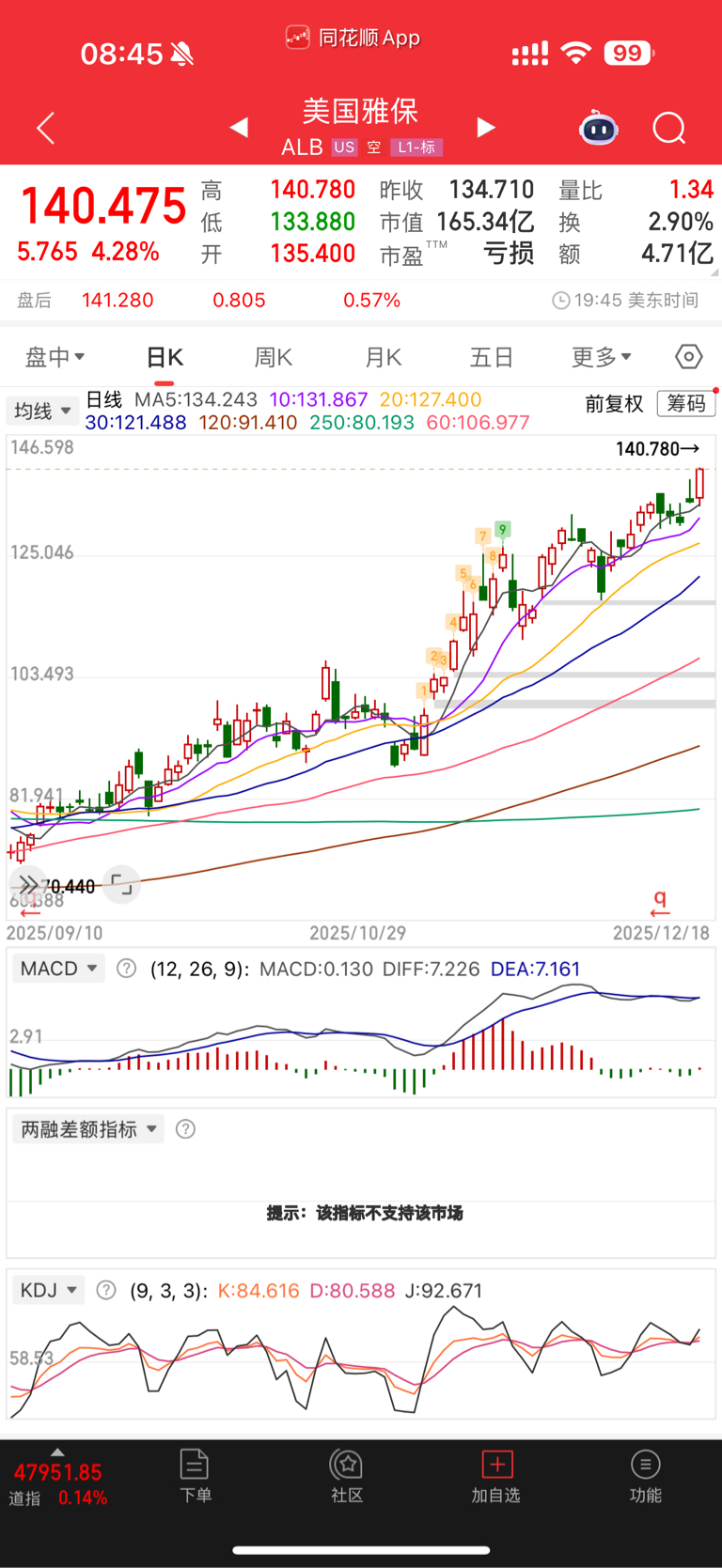The width and height of the screenshot is (722, 1568).
Task: Open the 两融差额指标 indicator dropdown
Action: [x=88, y=1129]
